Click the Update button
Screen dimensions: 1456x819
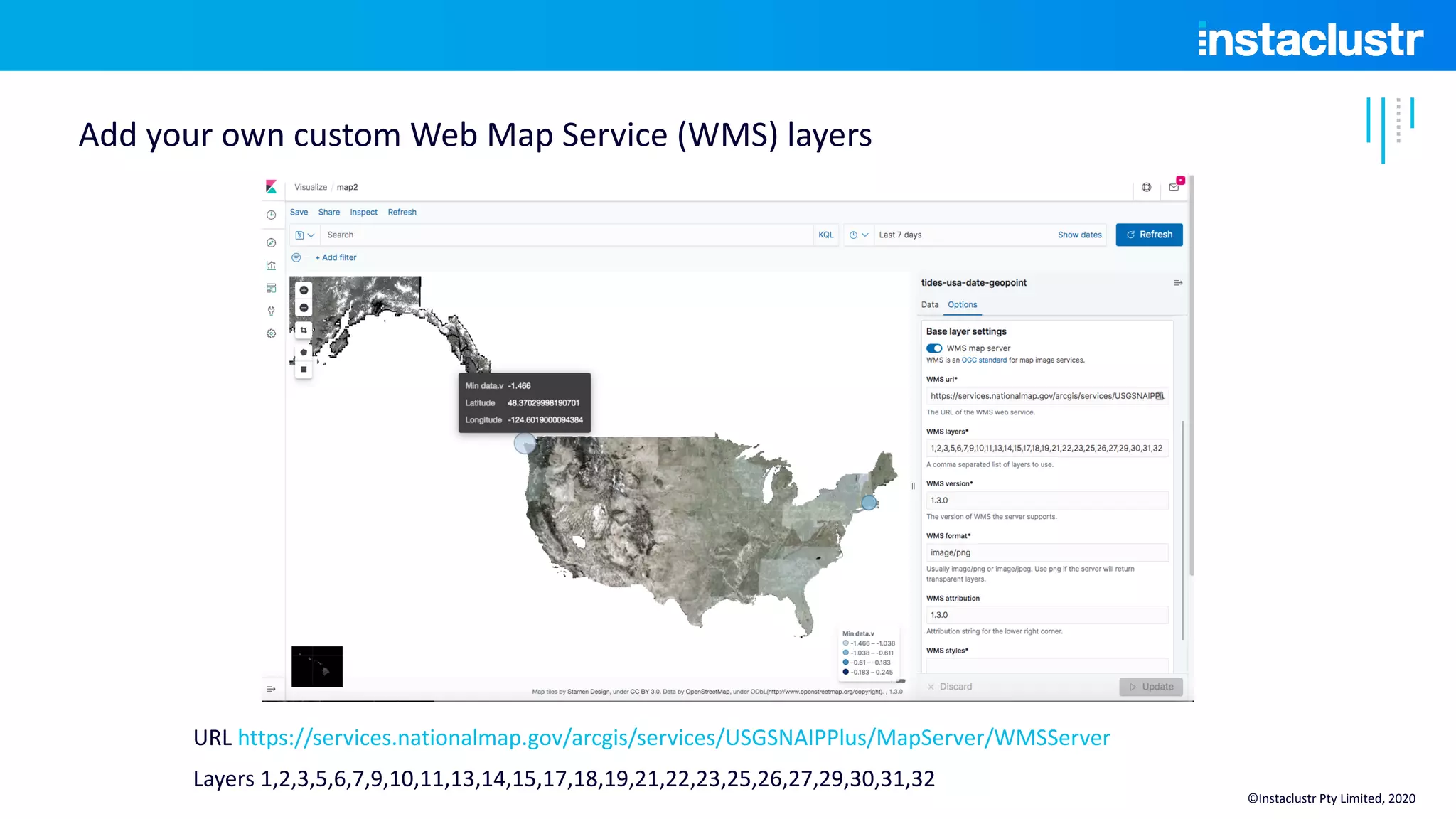click(1151, 687)
